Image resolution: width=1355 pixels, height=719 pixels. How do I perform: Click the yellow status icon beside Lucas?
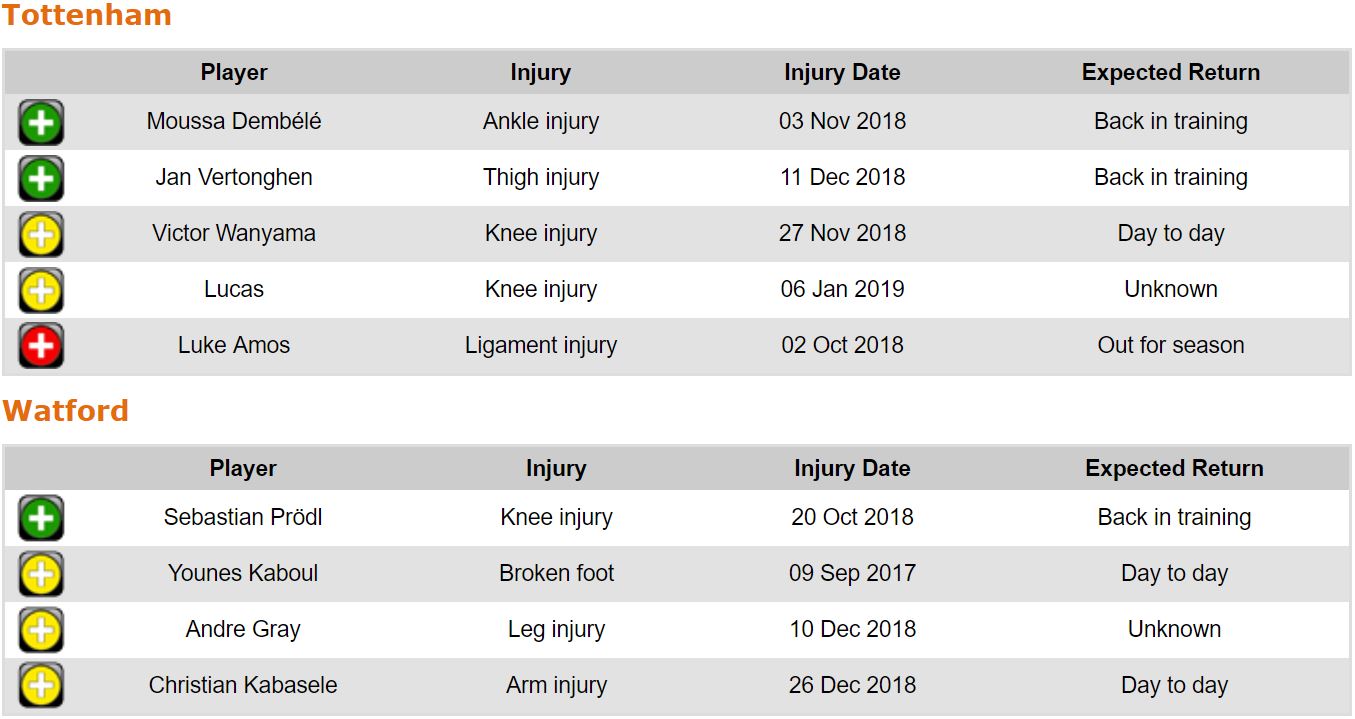[x=41, y=291]
